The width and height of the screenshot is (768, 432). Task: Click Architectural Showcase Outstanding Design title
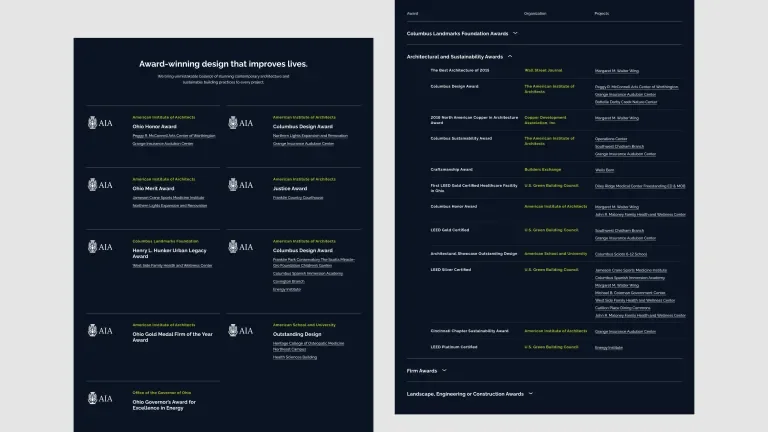click(474, 254)
